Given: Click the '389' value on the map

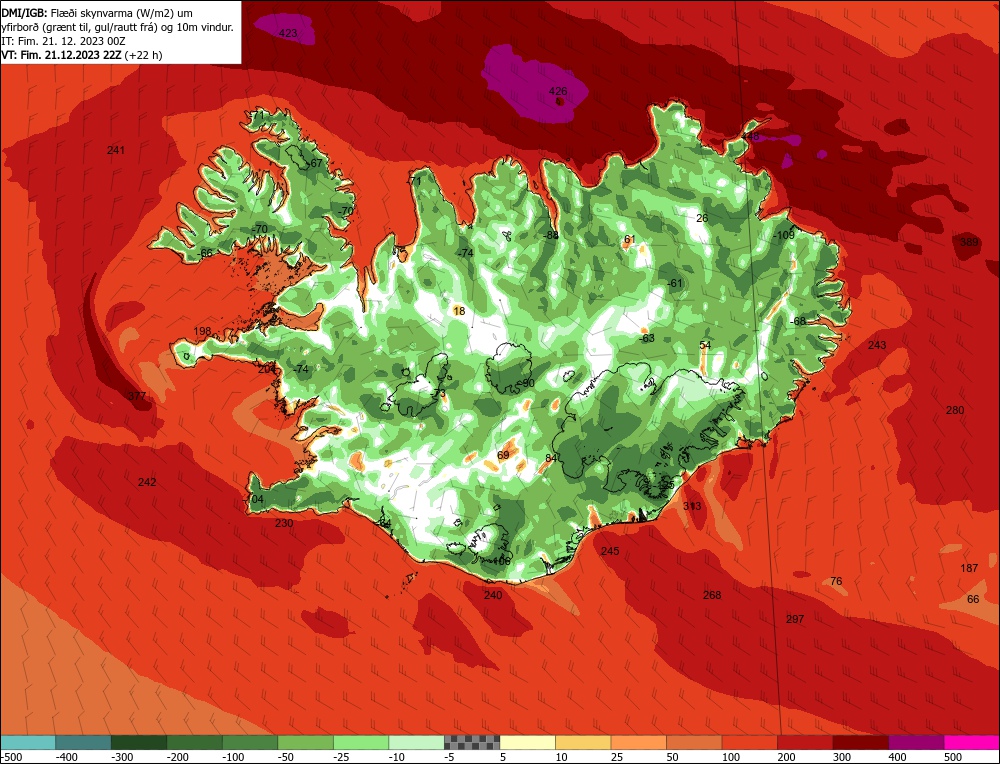Looking at the screenshot, I should click(x=969, y=242).
